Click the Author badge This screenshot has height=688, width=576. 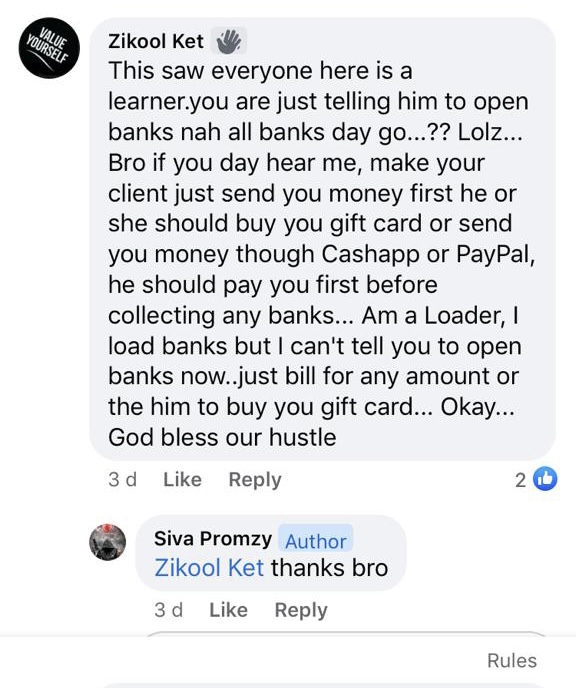tap(315, 540)
